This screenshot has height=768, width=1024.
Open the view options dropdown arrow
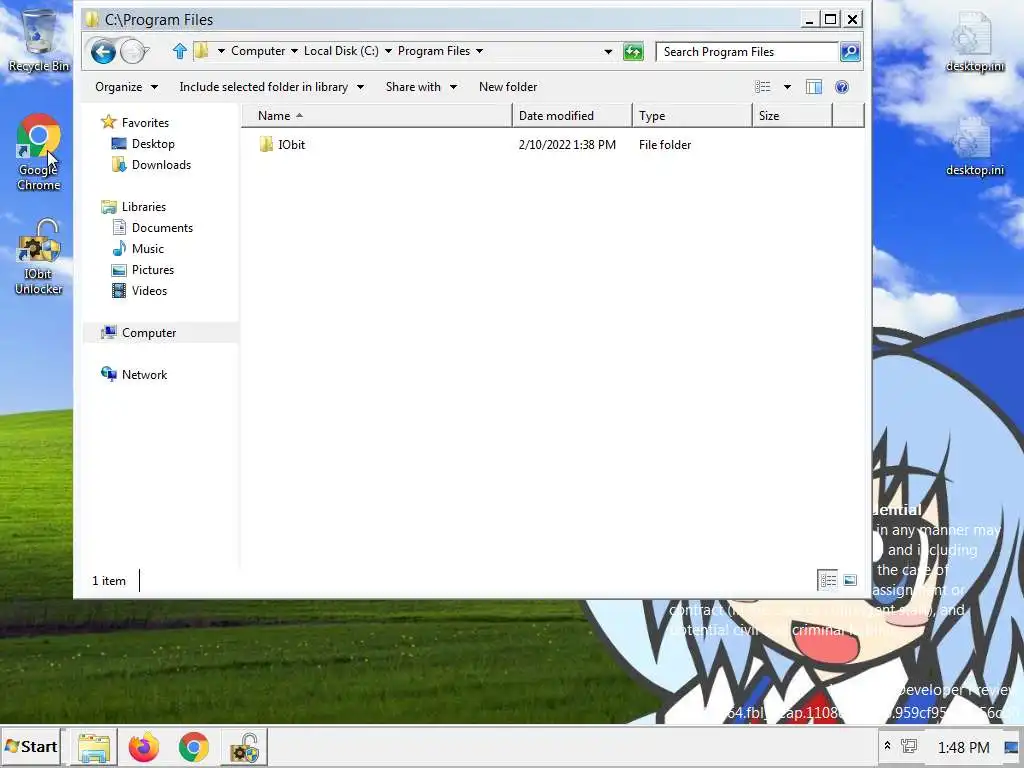click(787, 87)
